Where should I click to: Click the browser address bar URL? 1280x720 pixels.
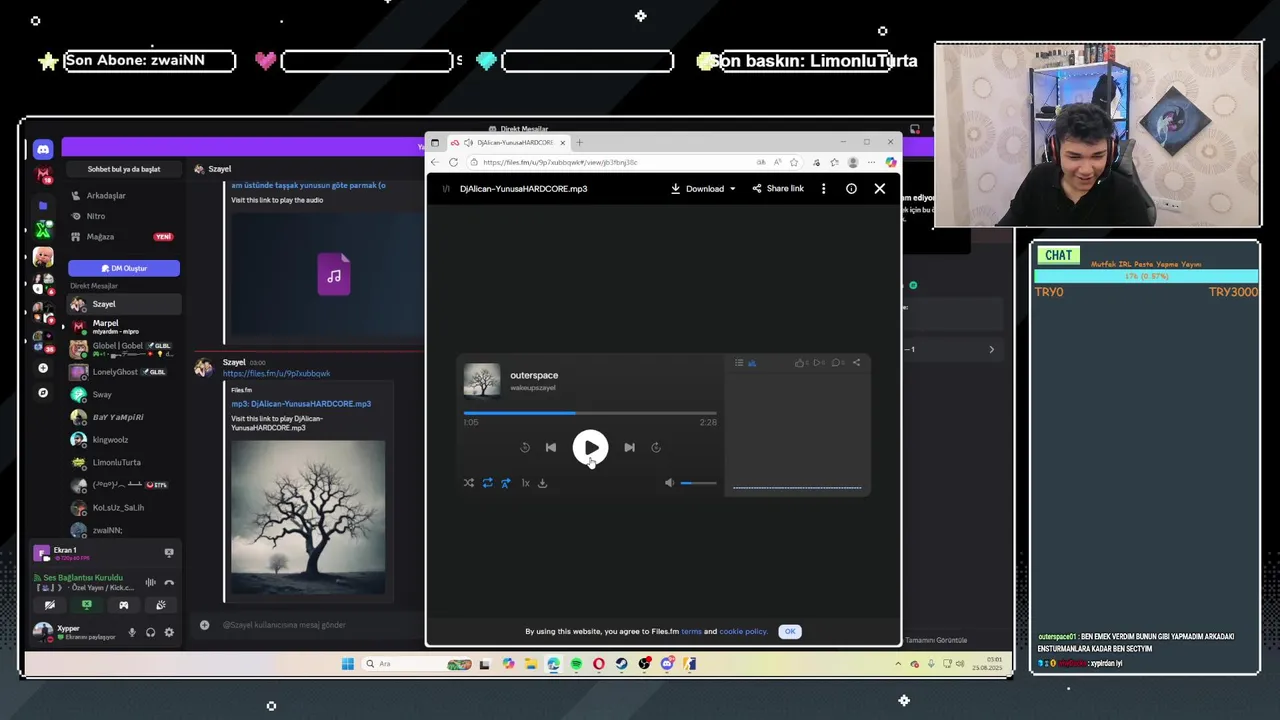pyautogui.click(x=559, y=162)
